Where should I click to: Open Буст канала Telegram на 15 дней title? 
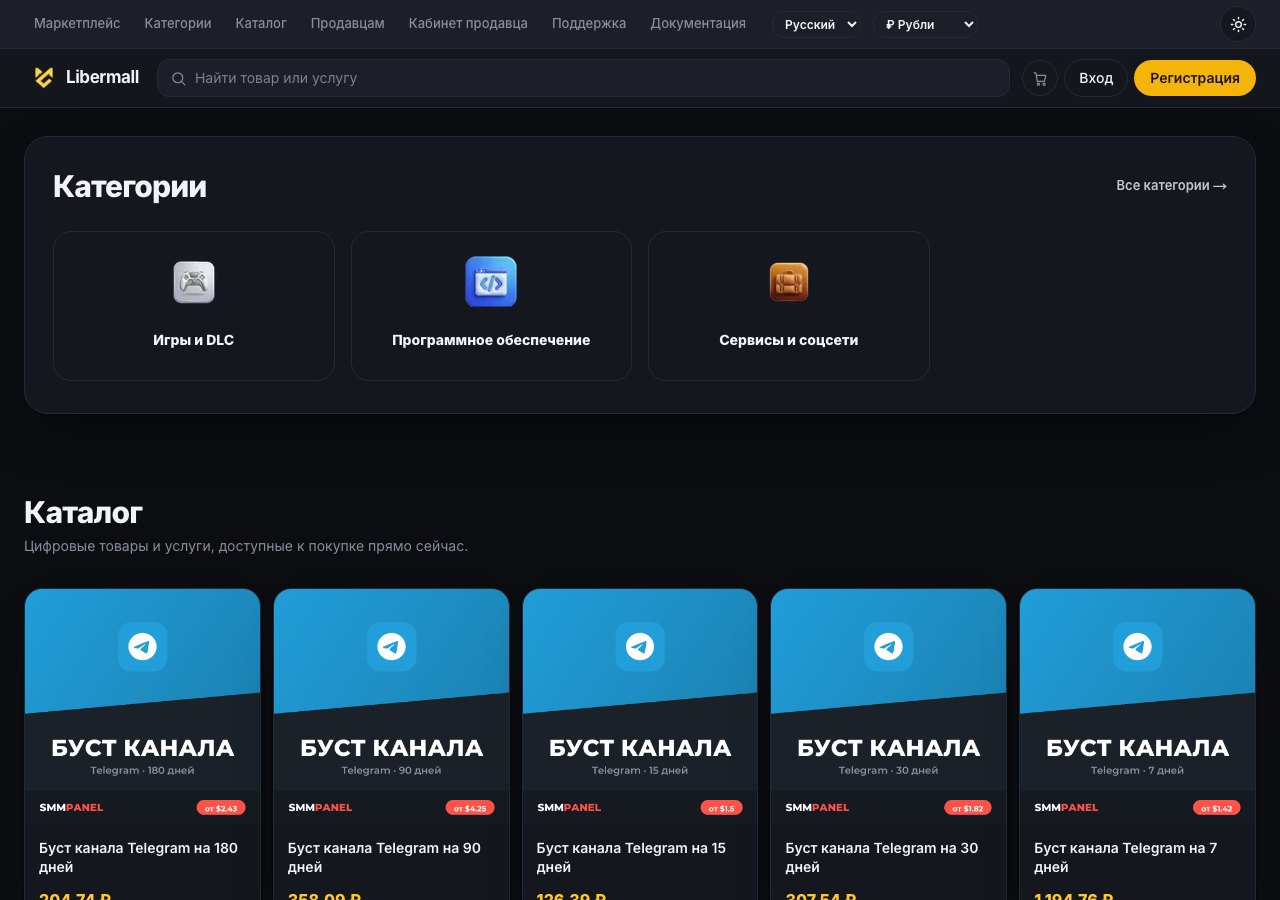click(x=631, y=857)
